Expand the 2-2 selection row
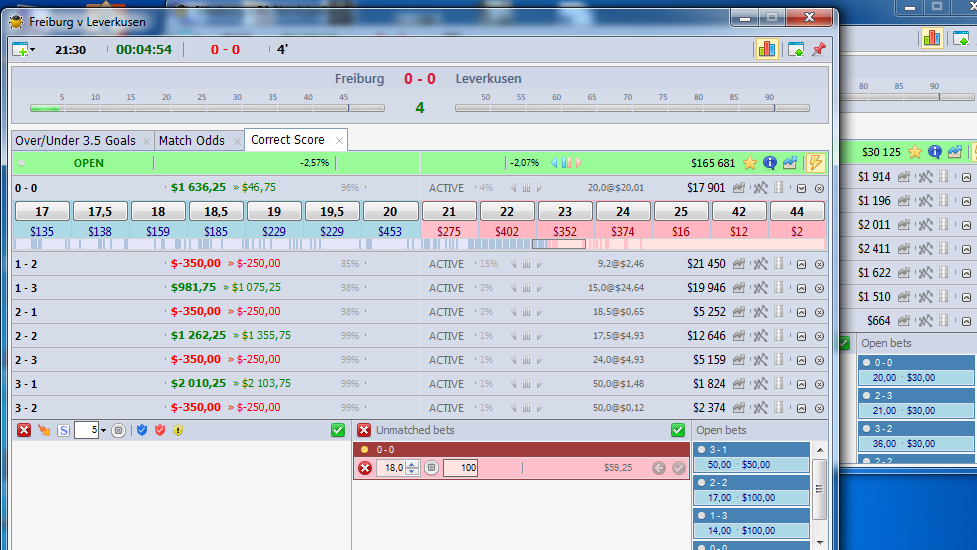Screen dimensions: 977x550 (801, 336)
